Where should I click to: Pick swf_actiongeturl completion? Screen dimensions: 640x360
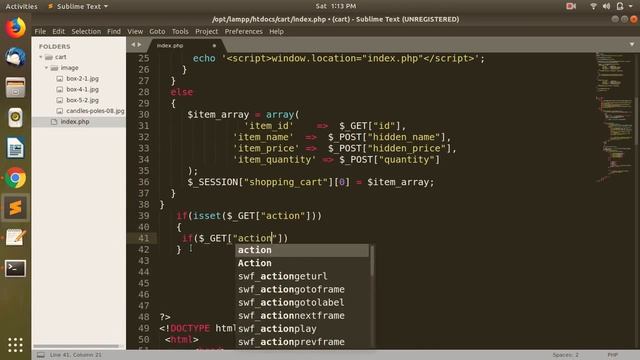302,276
